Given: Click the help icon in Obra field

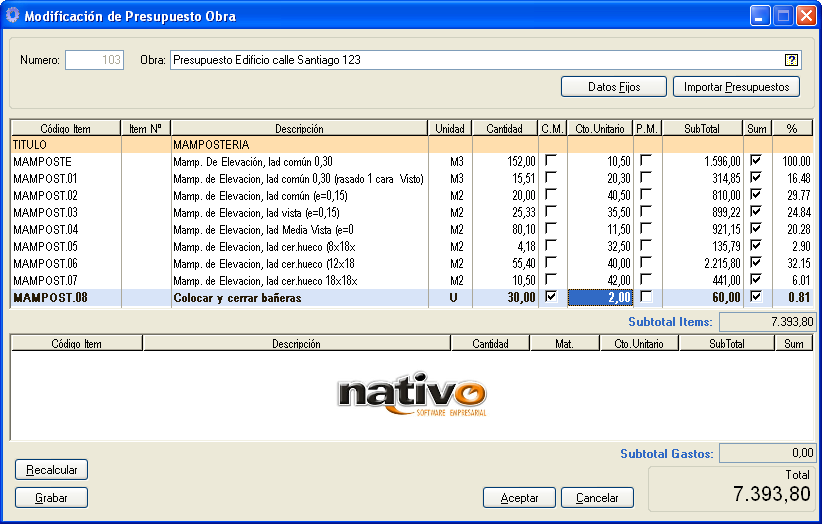Looking at the screenshot, I should (x=791, y=60).
